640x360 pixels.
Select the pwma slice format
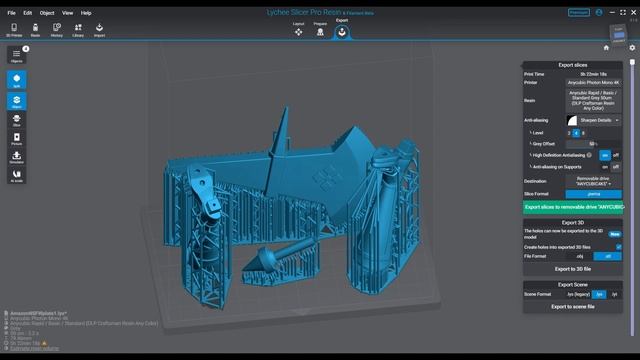coord(593,194)
